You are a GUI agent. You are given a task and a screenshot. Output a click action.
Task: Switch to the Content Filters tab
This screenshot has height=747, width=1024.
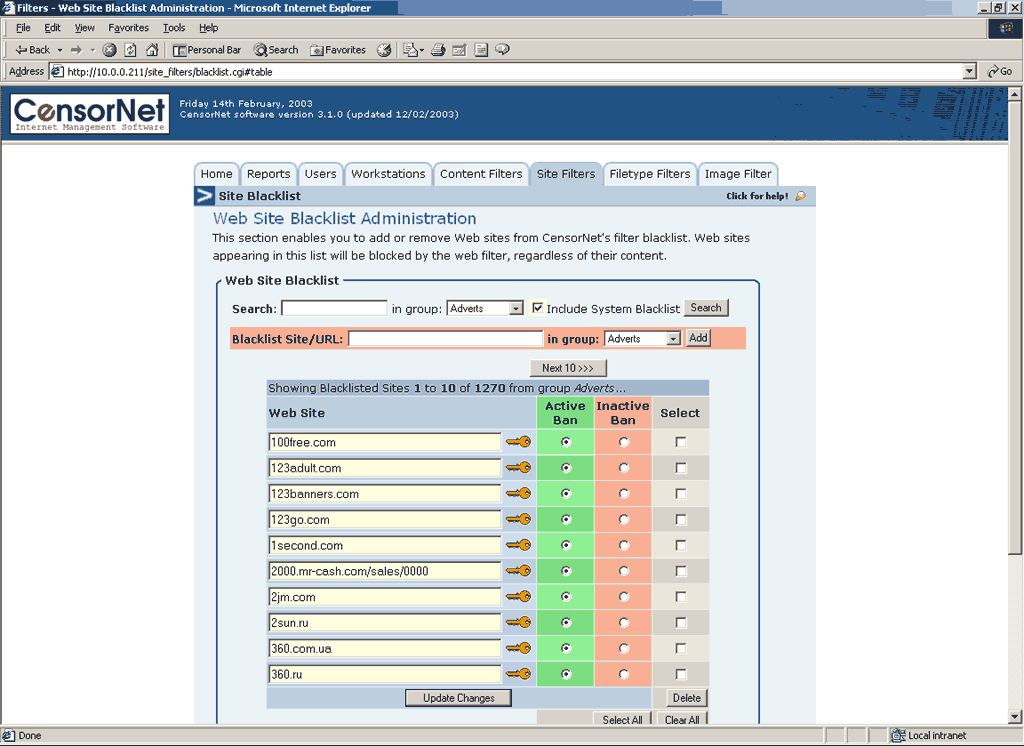[x=481, y=174]
